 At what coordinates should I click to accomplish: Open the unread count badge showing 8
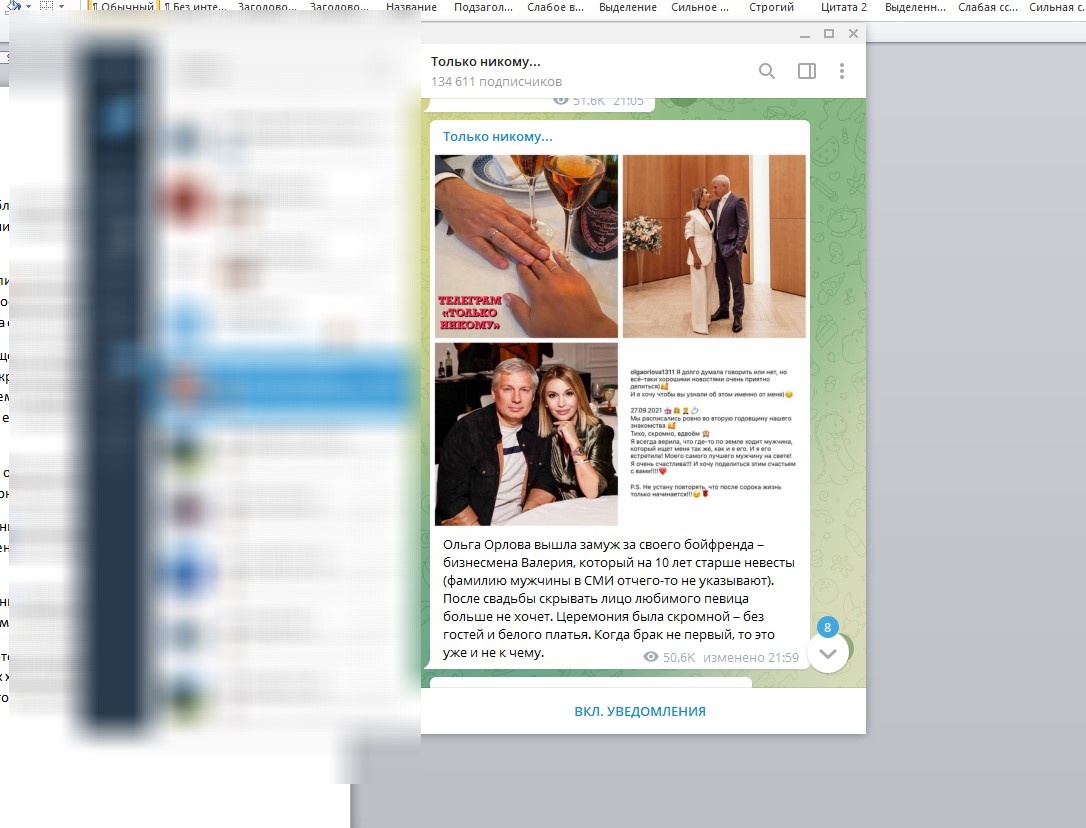coord(827,627)
